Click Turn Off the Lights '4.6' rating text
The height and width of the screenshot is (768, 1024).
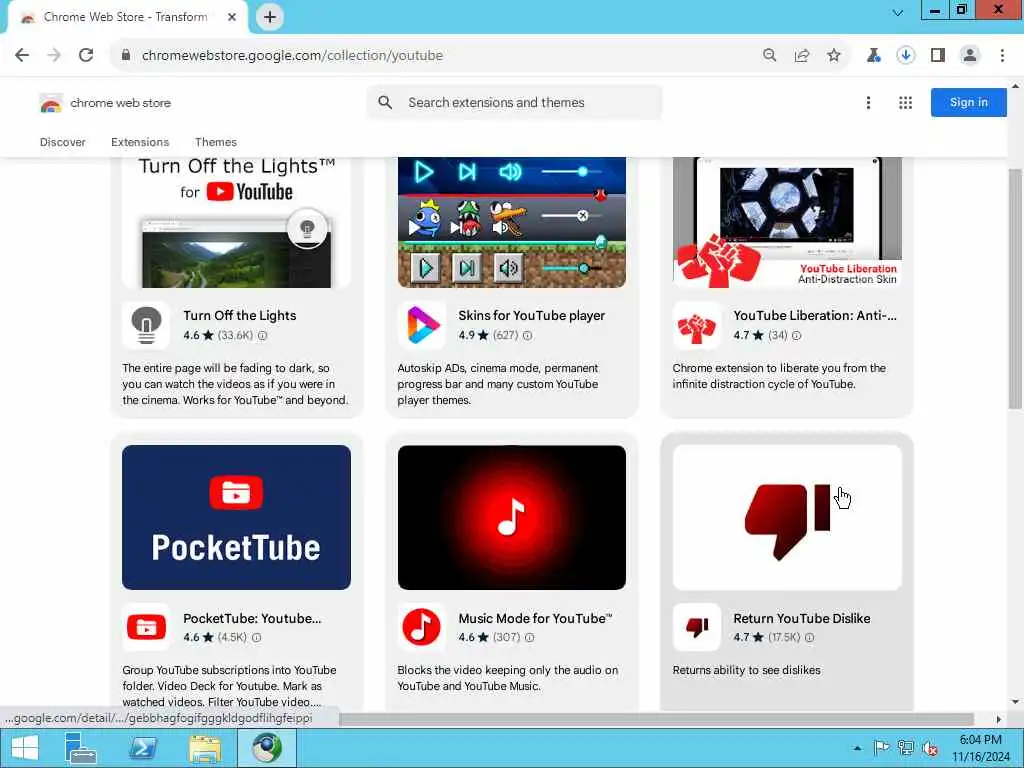pos(191,336)
